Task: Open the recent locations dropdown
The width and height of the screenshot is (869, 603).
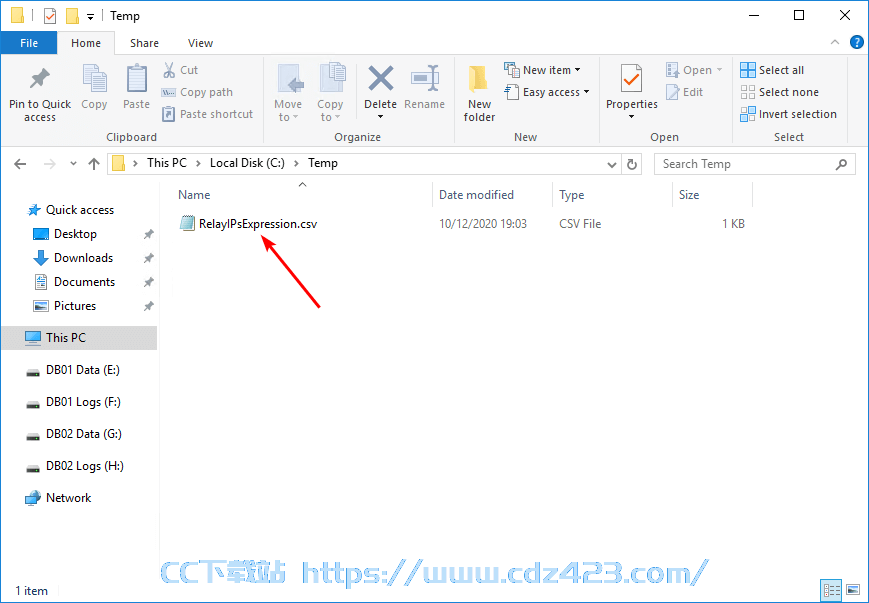Action: point(73,163)
